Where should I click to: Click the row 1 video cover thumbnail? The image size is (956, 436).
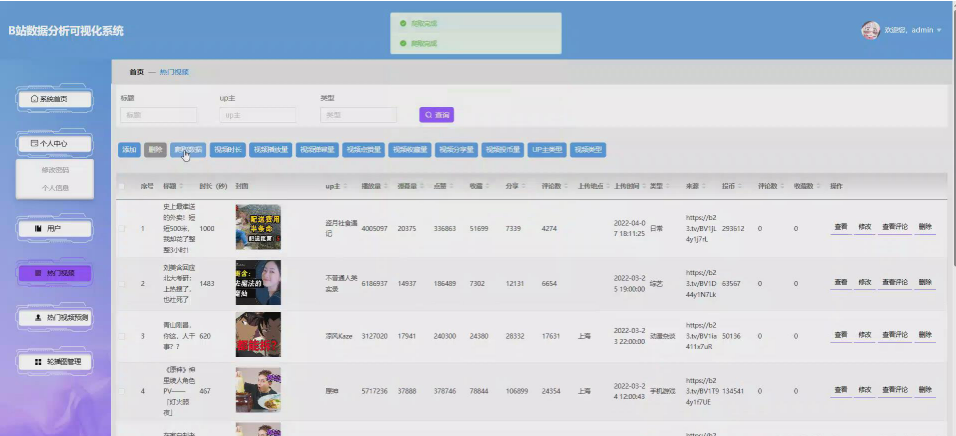coord(258,227)
